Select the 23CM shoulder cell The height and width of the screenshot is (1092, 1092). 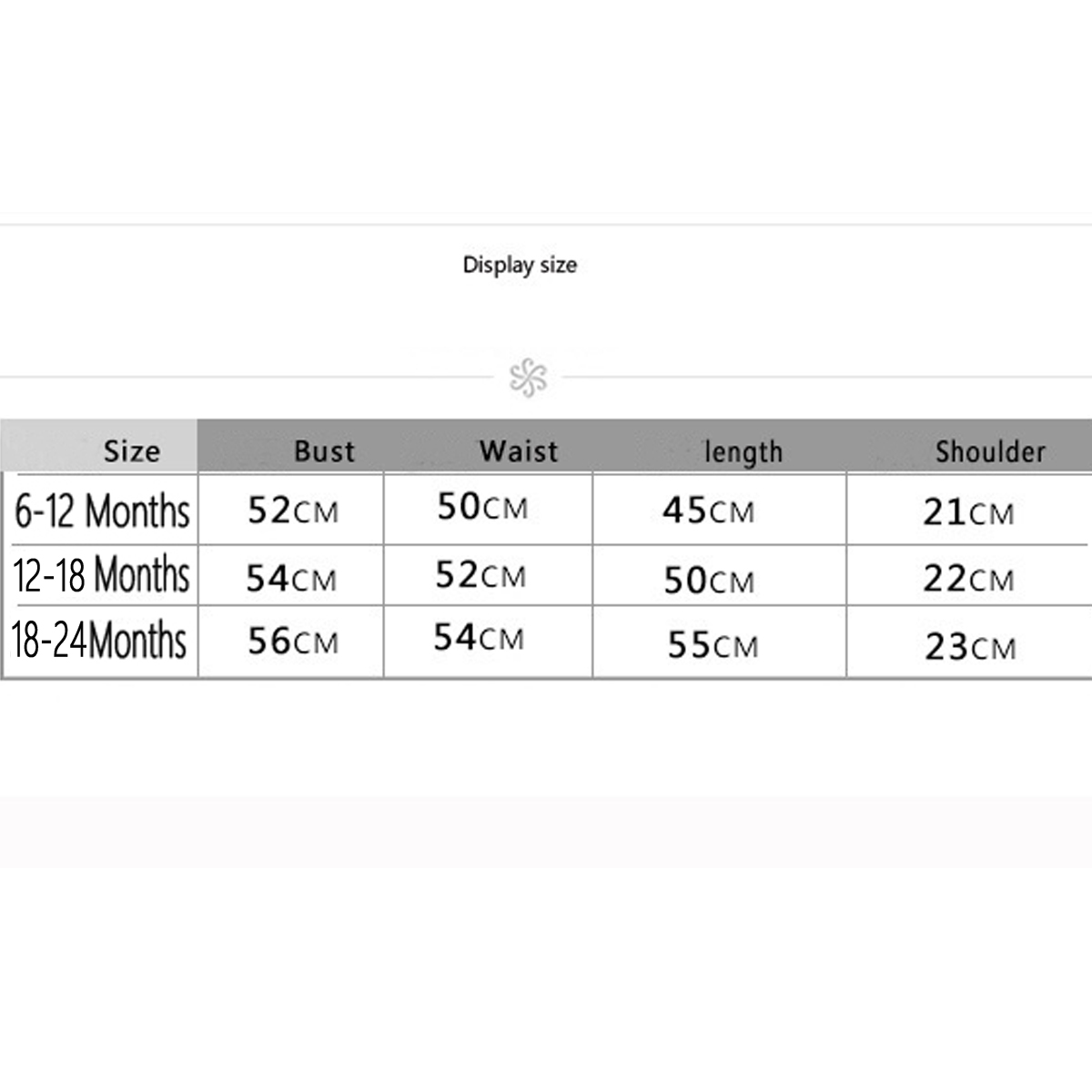click(x=970, y=647)
